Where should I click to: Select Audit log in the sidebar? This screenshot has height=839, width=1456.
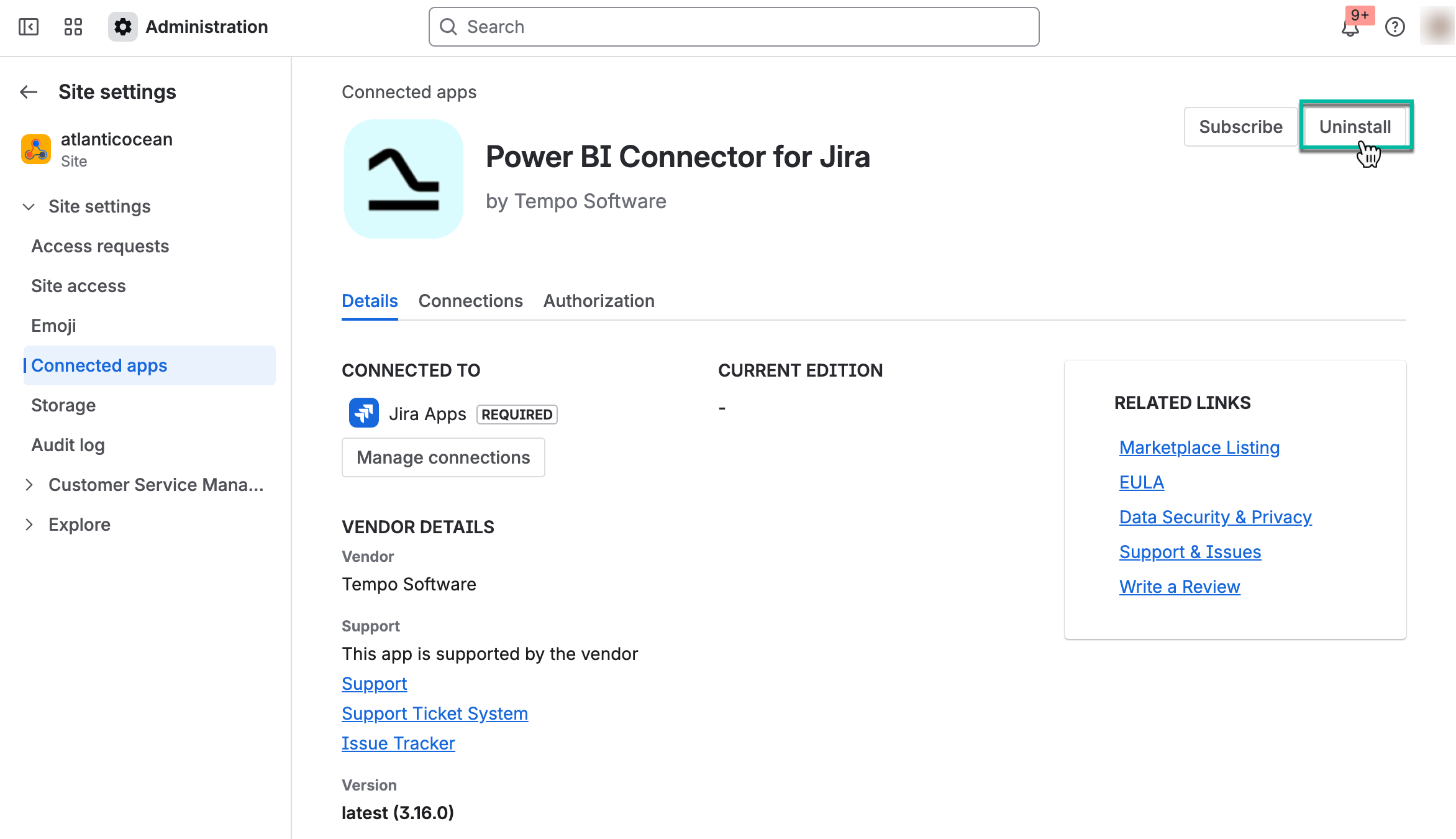click(68, 444)
